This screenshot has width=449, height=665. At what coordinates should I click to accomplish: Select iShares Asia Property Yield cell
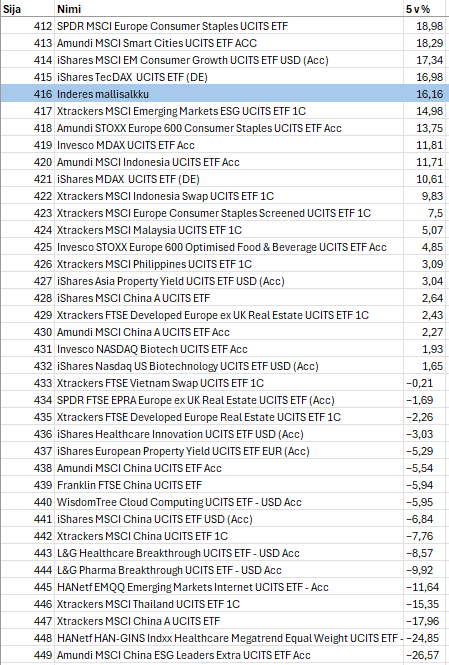pyautogui.click(x=229, y=281)
